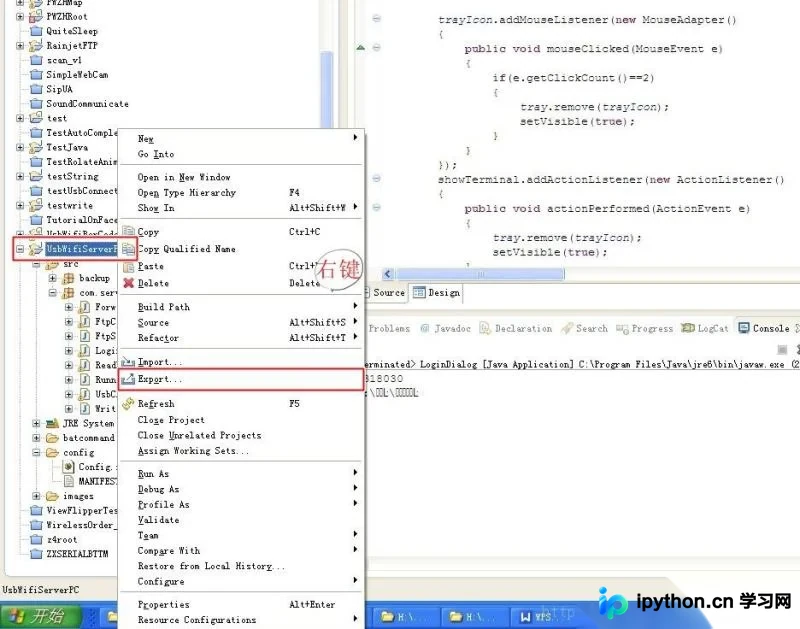800x629 pixels.
Task: Select the QuiteSleep project
Action: pos(64,31)
